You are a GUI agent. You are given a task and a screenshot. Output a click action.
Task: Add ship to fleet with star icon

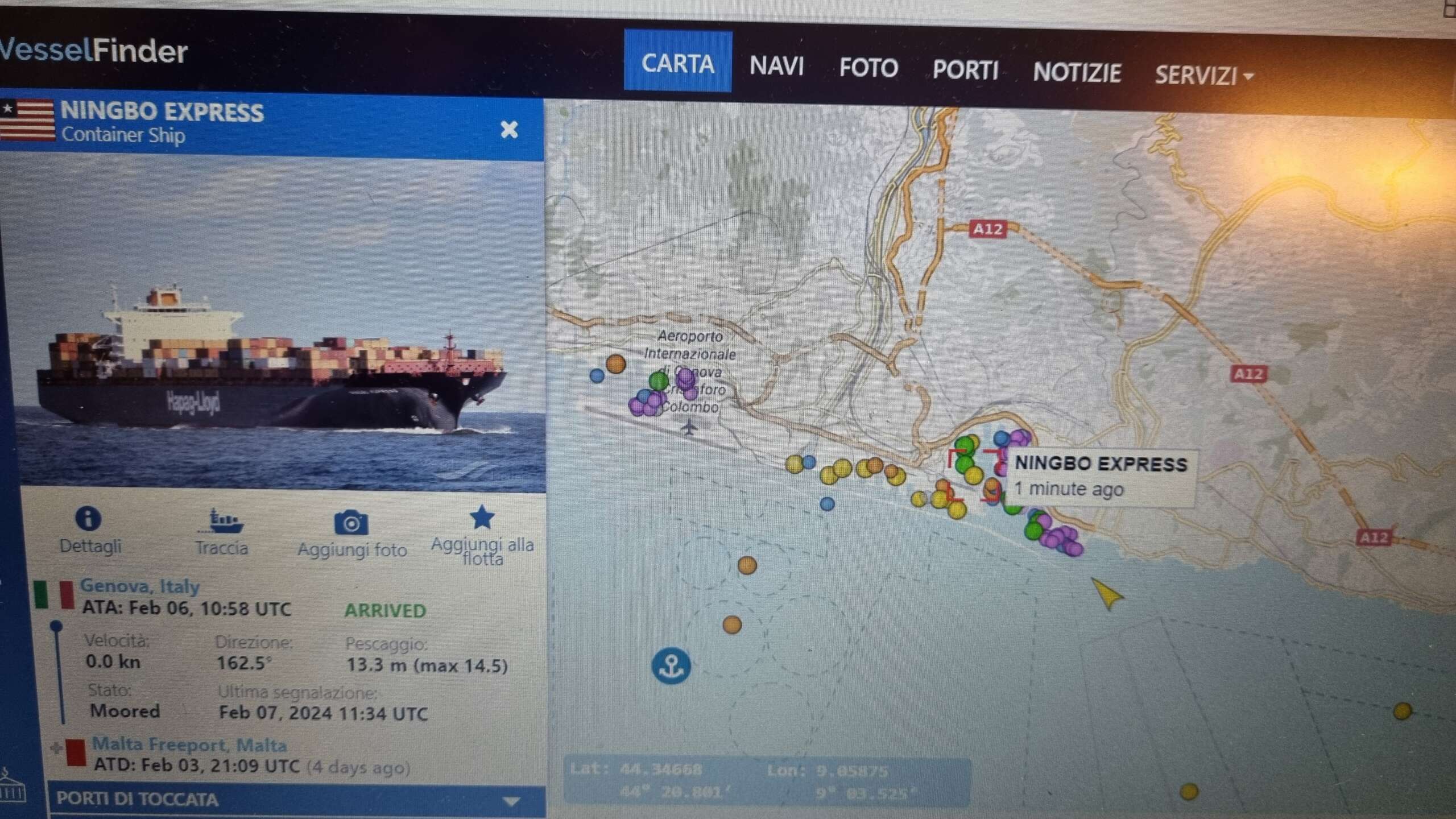[x=482, y=517]
